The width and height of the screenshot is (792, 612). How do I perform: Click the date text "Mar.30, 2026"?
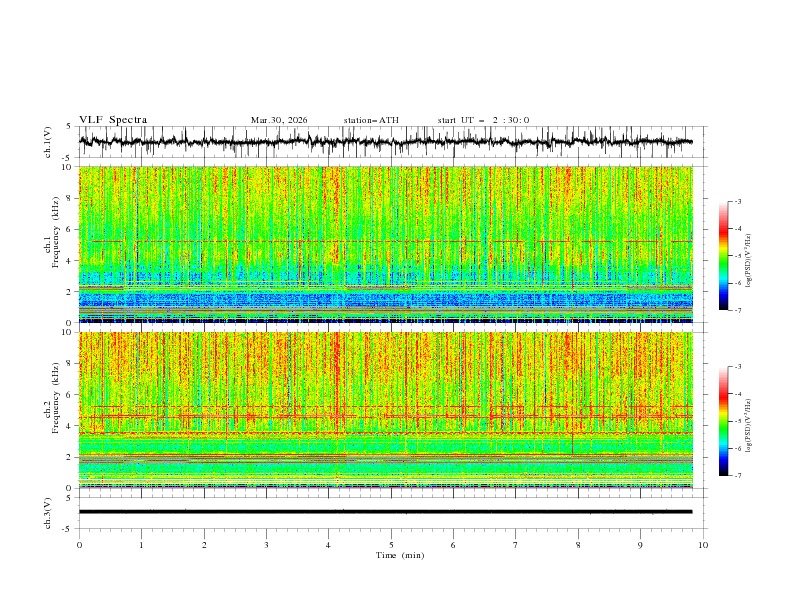pyautogui.click(x=279, y=120)
